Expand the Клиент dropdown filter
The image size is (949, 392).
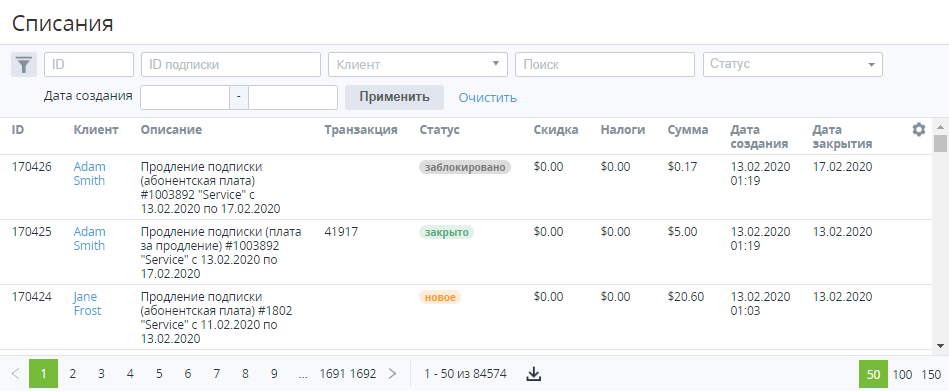pos(418,64)
